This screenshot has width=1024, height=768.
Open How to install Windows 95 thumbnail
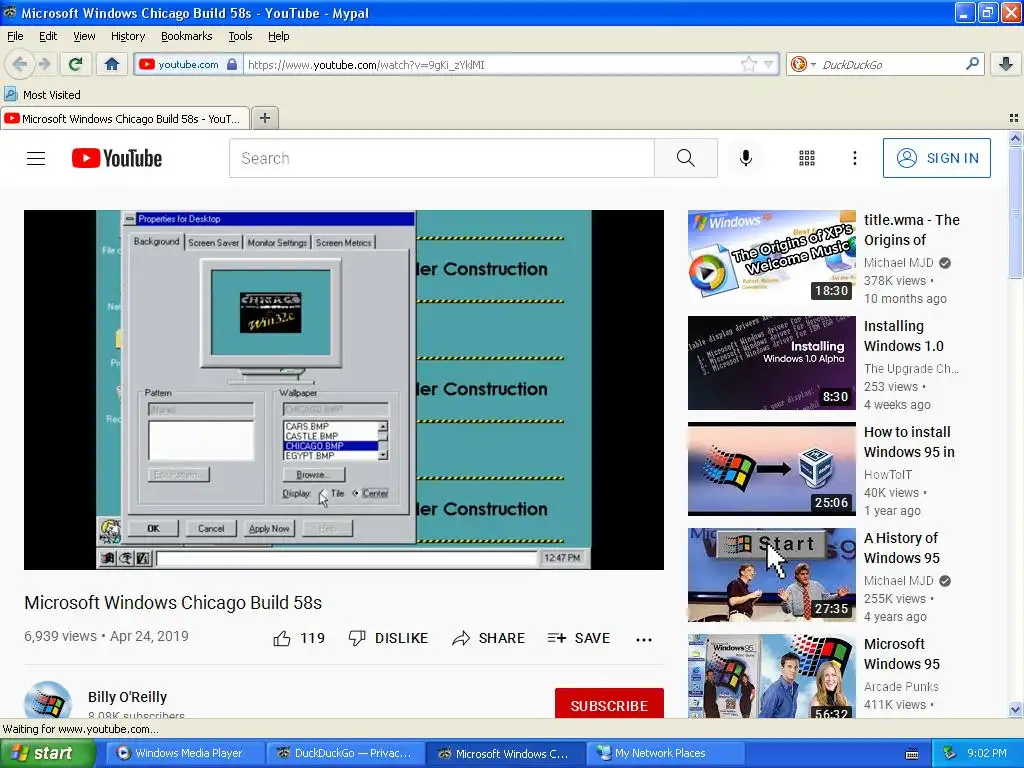pos(771,469)
